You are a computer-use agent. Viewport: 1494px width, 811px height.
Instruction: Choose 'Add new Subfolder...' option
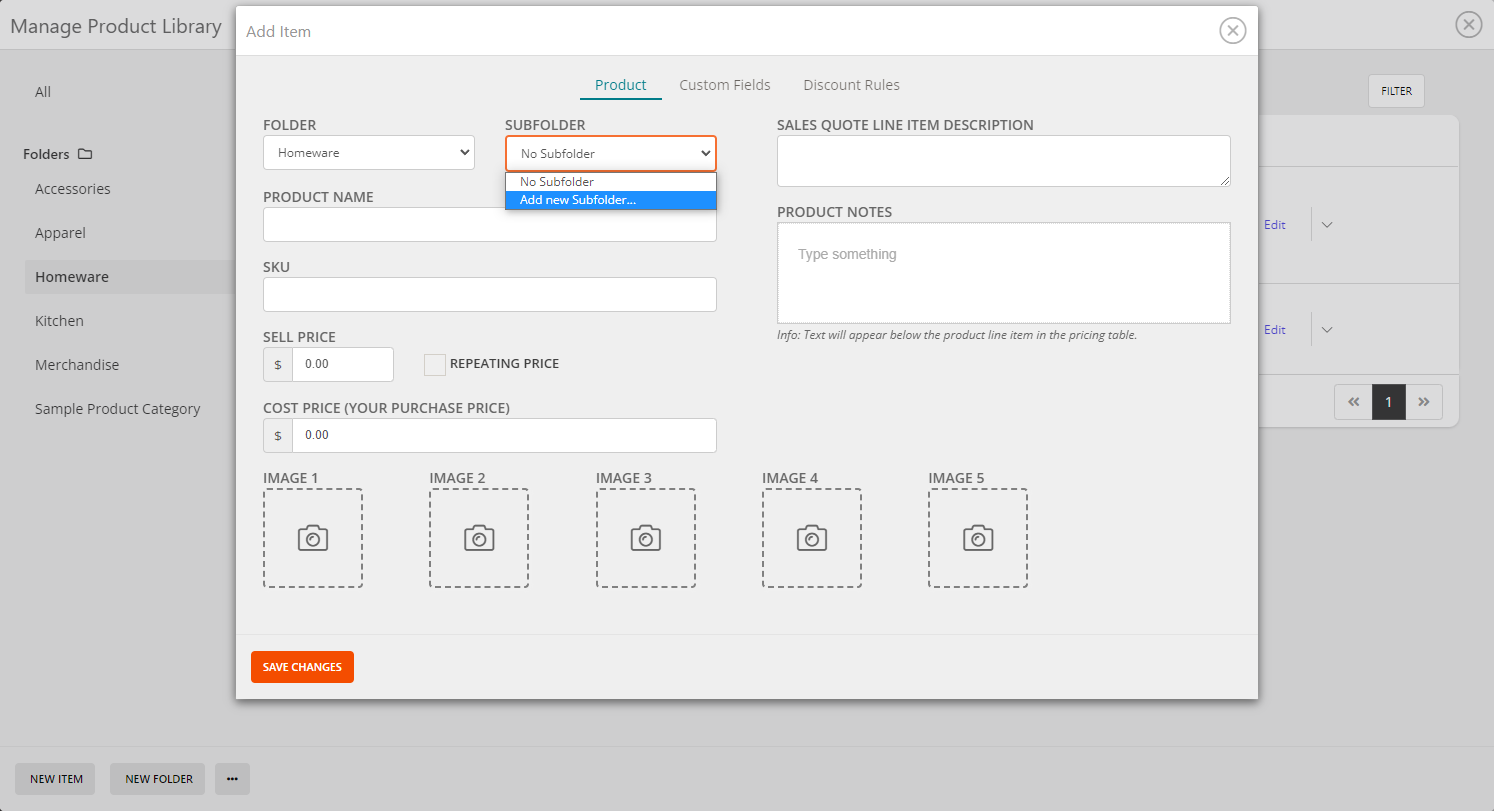610,200
